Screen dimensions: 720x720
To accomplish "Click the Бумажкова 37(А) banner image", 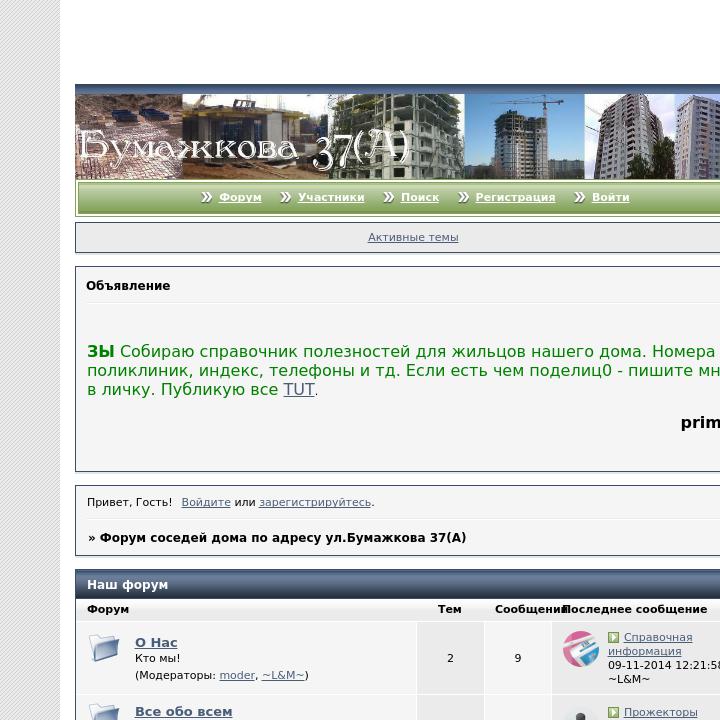I will [x=398, y=136].
